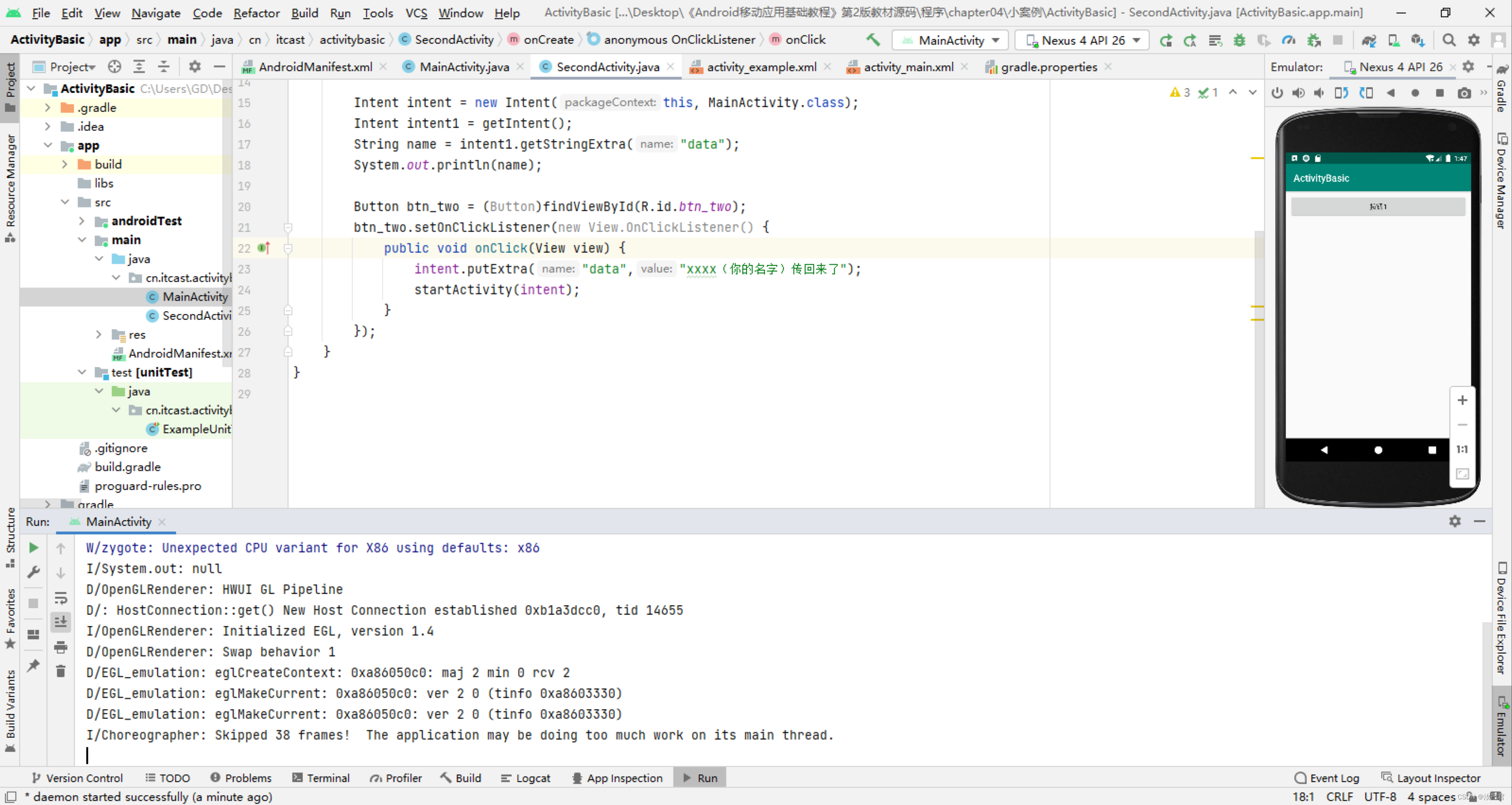Screen dimensions: 1512x805
Task: Take emulator screenshot with camera icon
Action: point(1464,93)
